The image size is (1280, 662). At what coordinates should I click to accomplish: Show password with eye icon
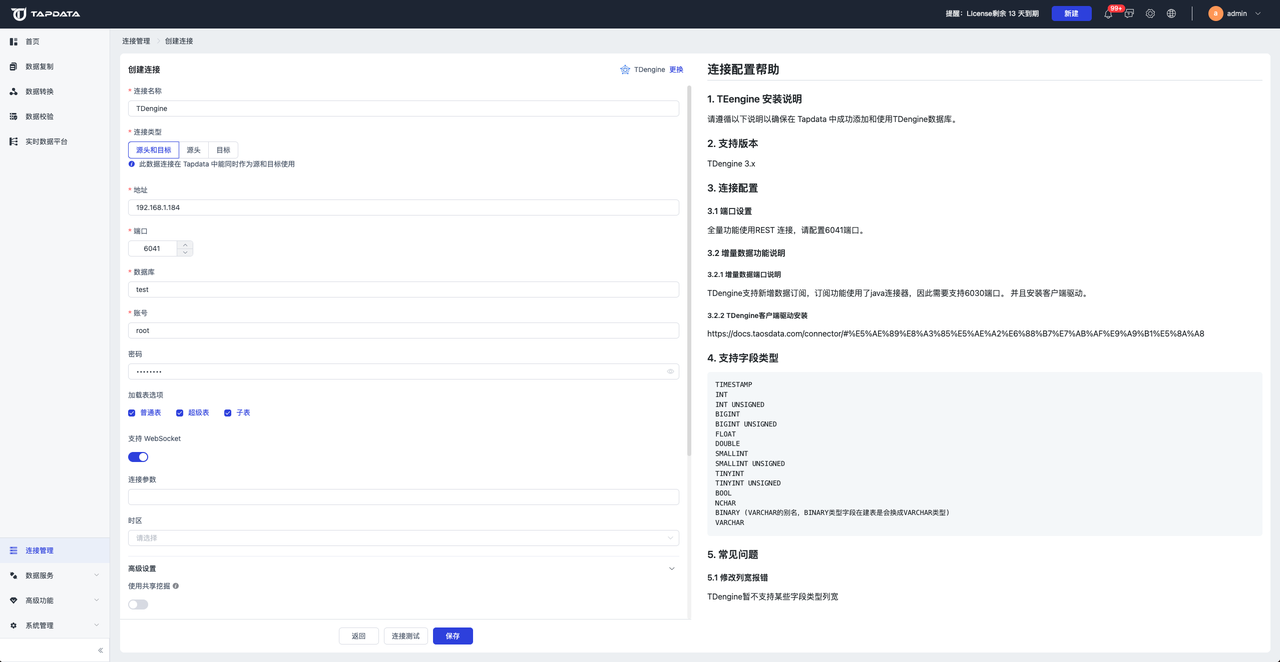pos(670,371)
